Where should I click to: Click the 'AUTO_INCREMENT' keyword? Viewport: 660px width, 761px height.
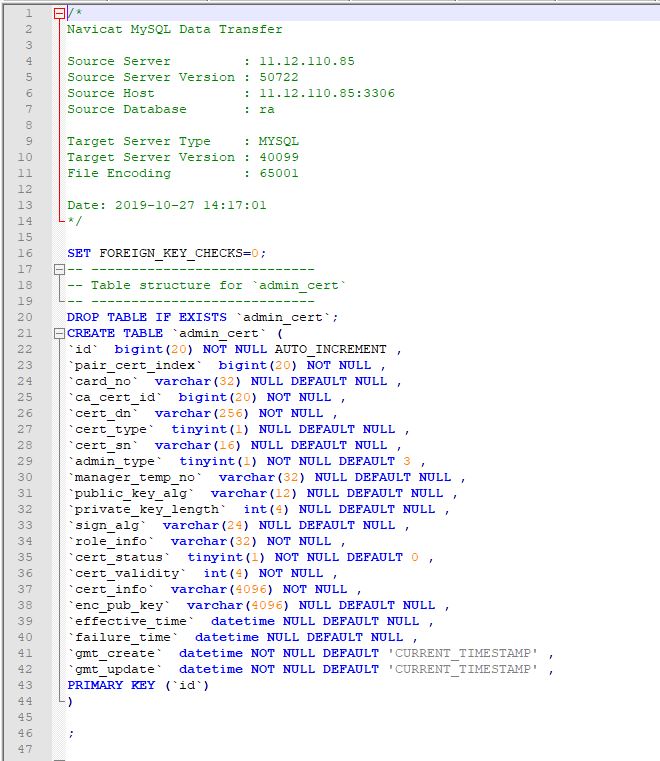(x=330, y=349)
